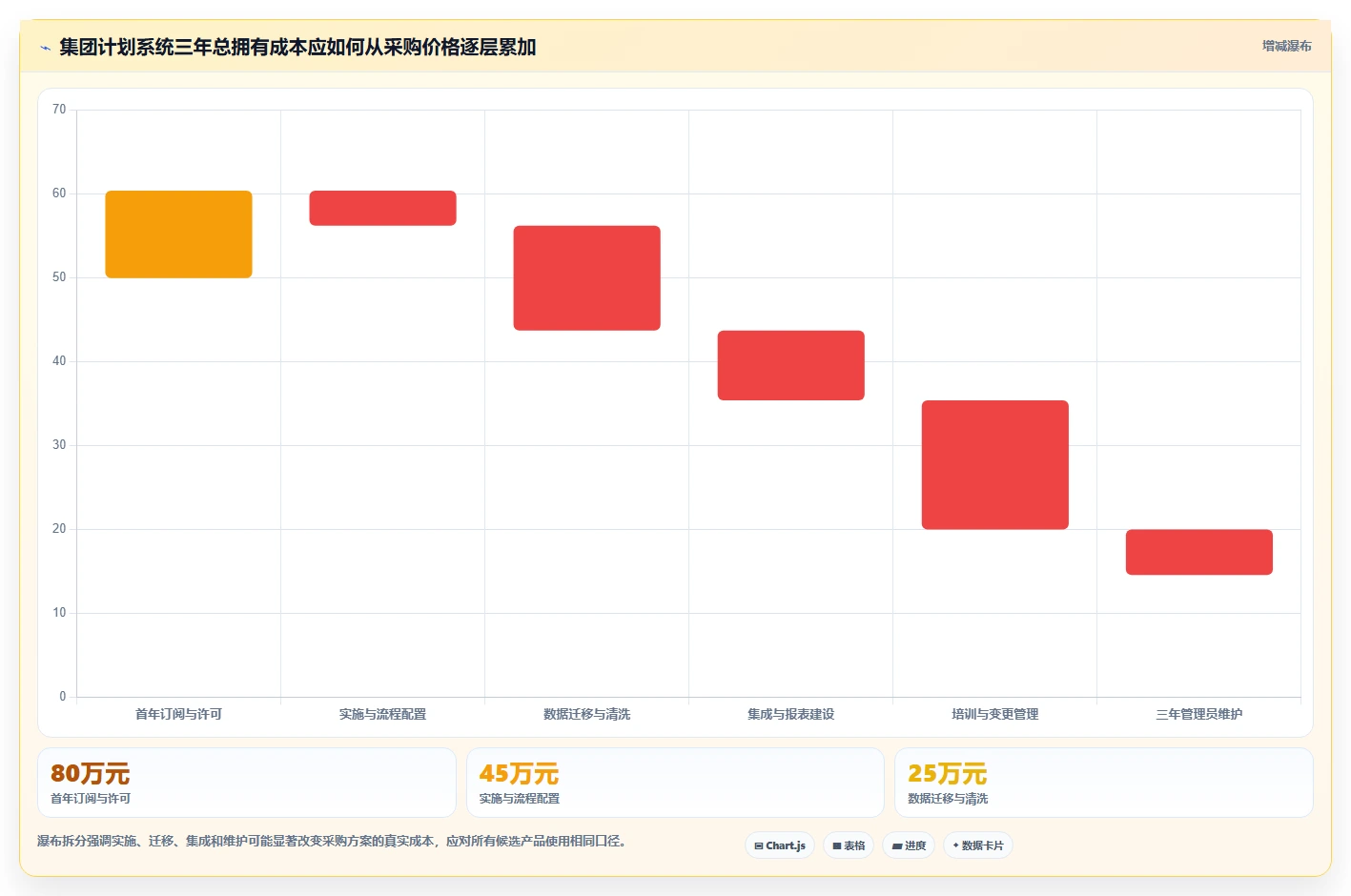Click the y-axis value 20

click(x=59, y=529)
